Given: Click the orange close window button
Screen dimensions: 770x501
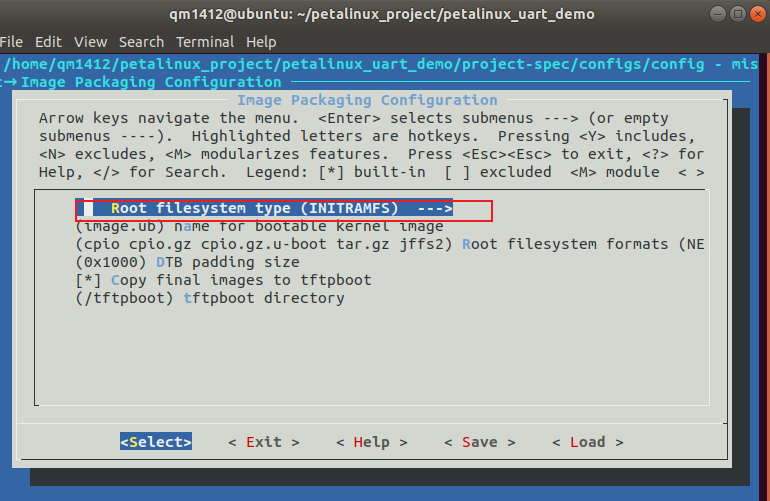Looking at the screenshot, I should click(758, 14).
